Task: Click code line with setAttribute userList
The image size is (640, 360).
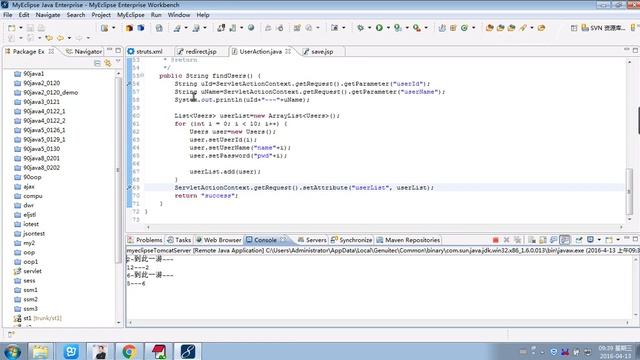Action: point(304,188)
